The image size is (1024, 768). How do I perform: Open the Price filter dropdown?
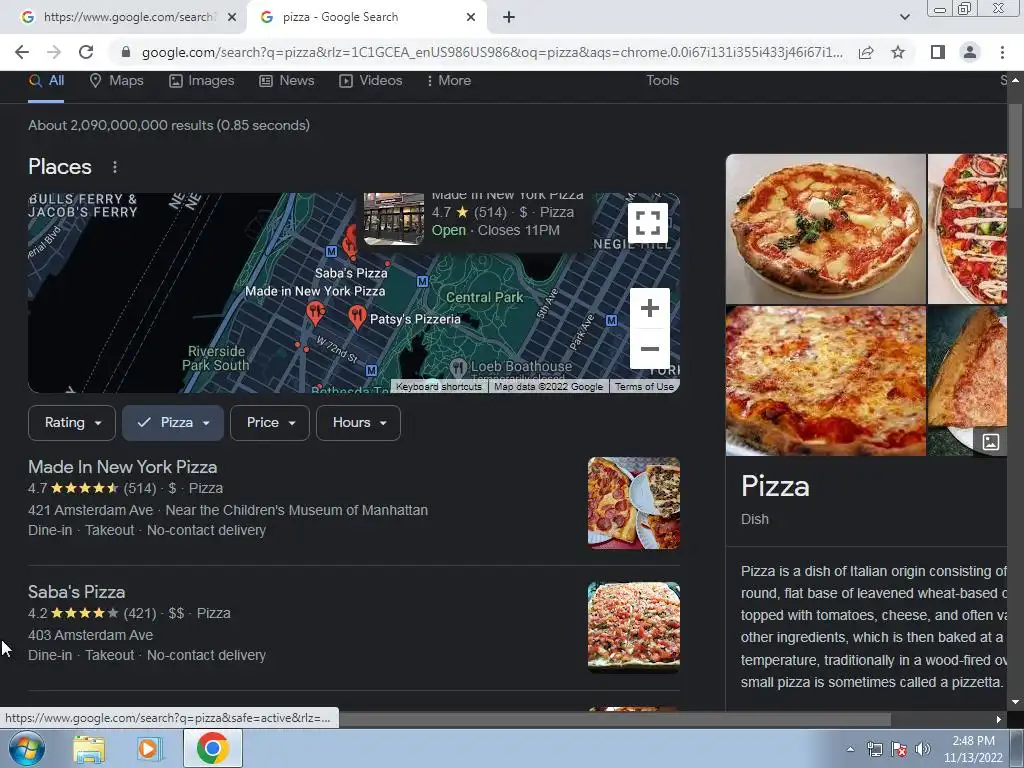(x=270, y=423)
